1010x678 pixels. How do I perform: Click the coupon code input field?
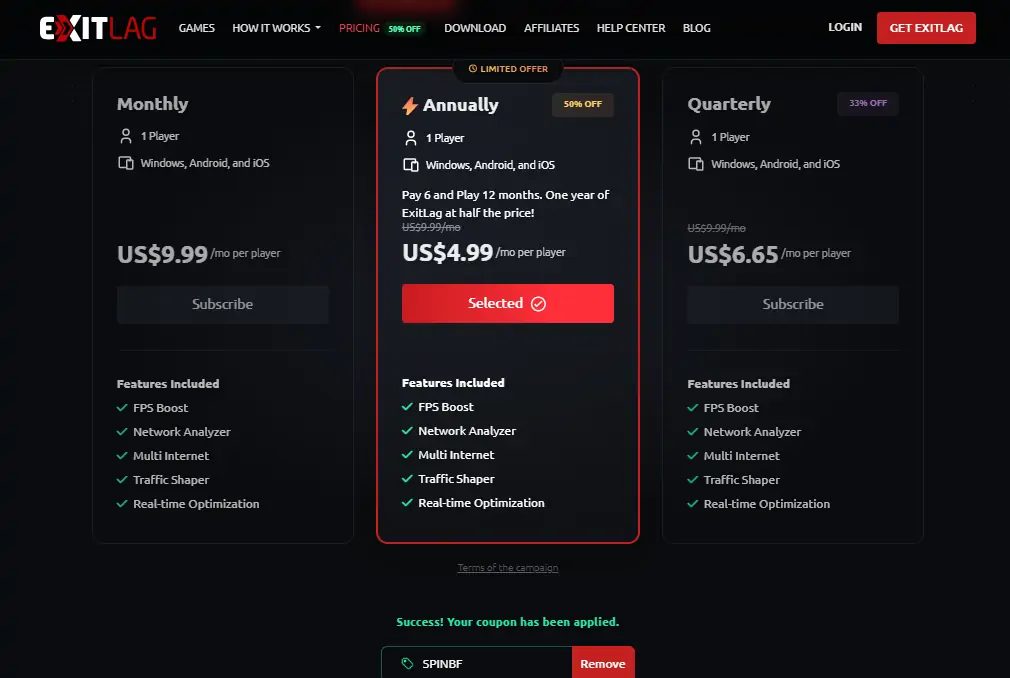[480, 662]
